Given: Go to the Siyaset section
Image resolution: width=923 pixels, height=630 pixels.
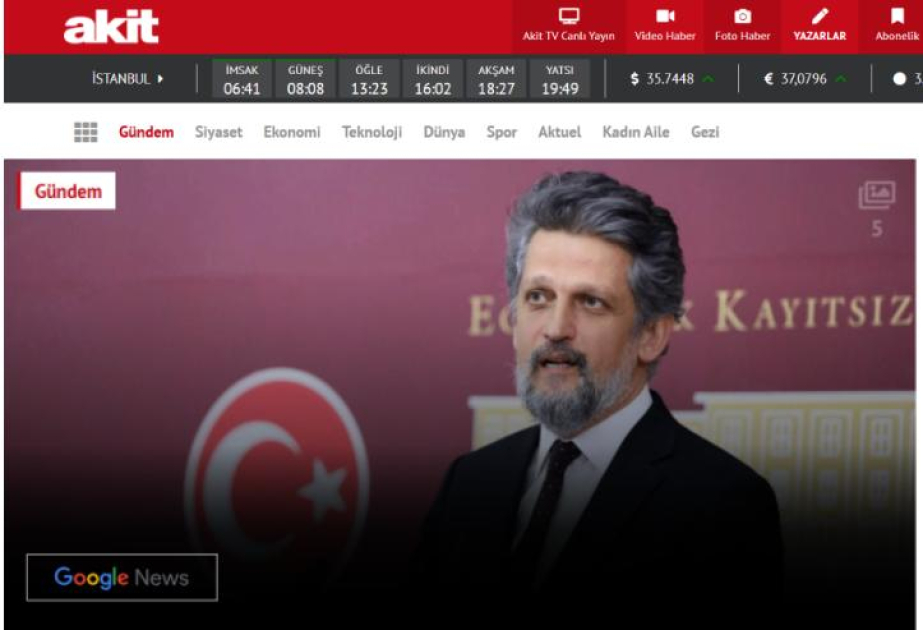Looking at the screenshot, I should point(218,132).
